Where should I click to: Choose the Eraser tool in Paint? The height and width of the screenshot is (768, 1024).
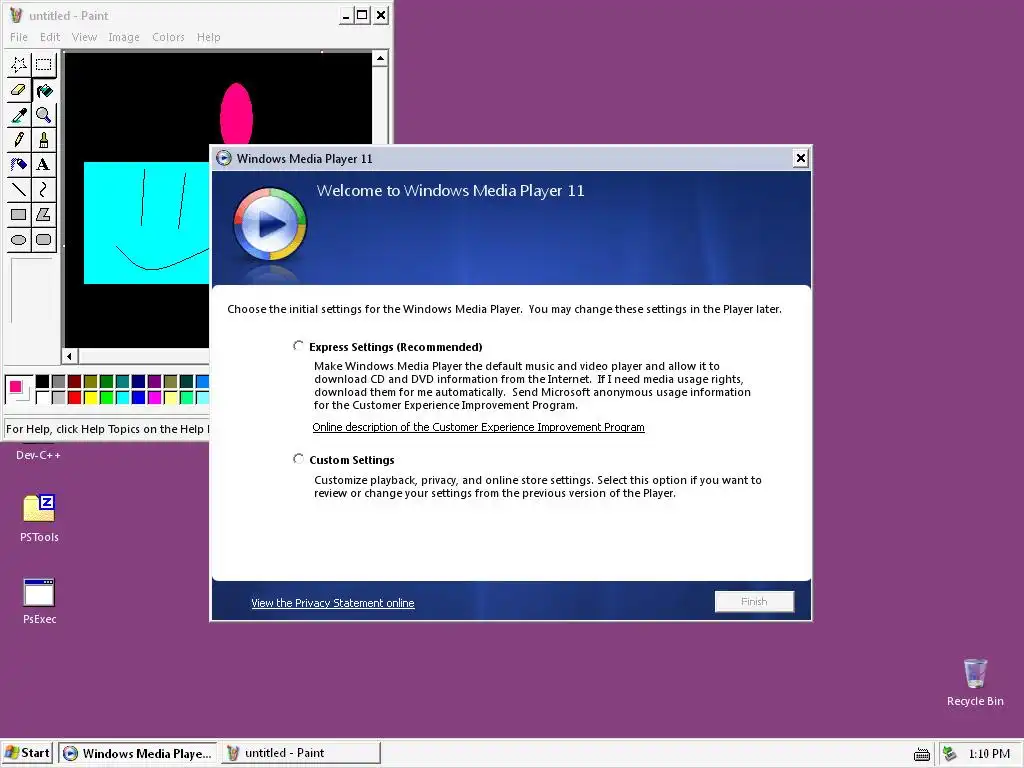click(19, 90)
